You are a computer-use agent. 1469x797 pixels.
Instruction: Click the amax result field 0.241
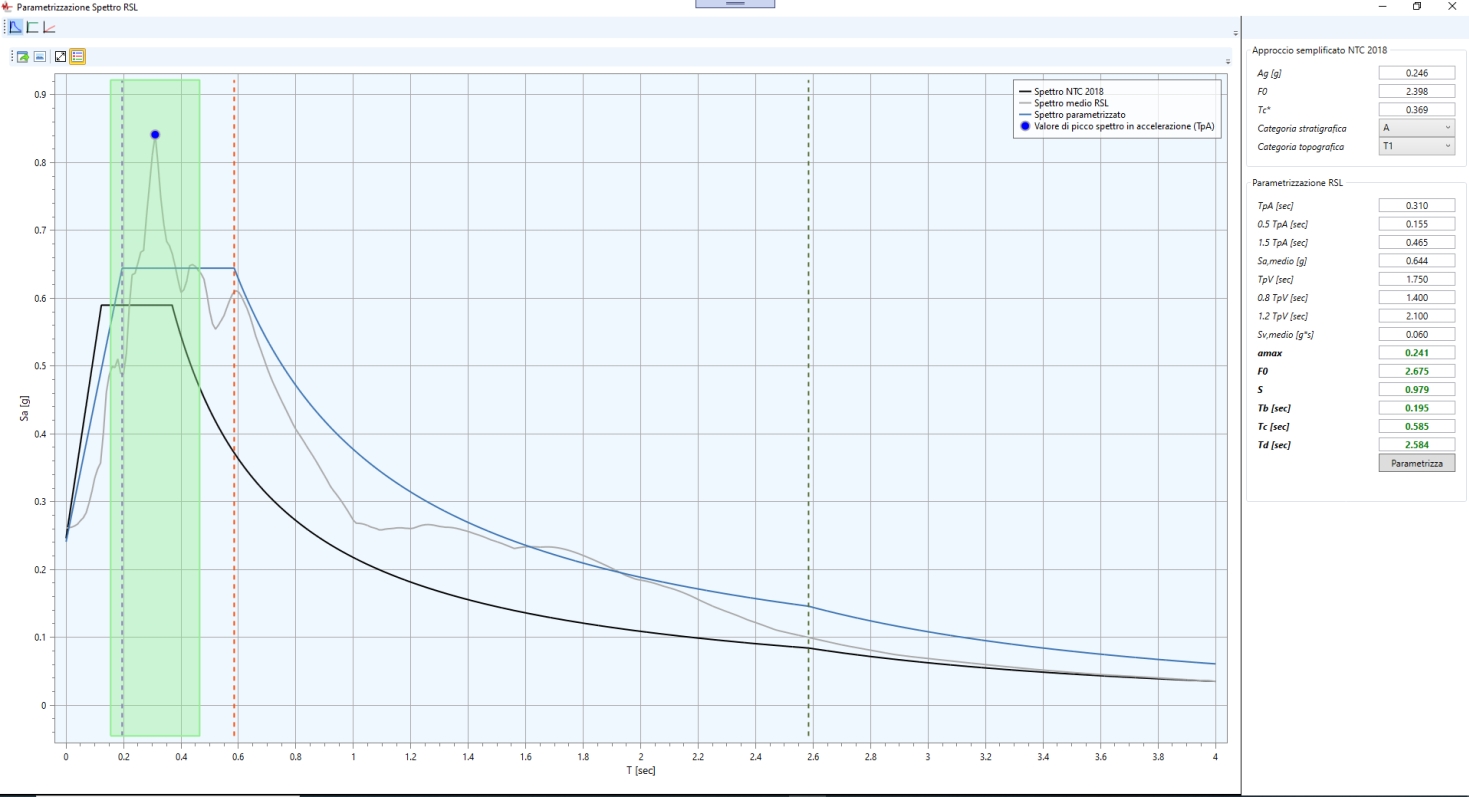pos(1417,353)
